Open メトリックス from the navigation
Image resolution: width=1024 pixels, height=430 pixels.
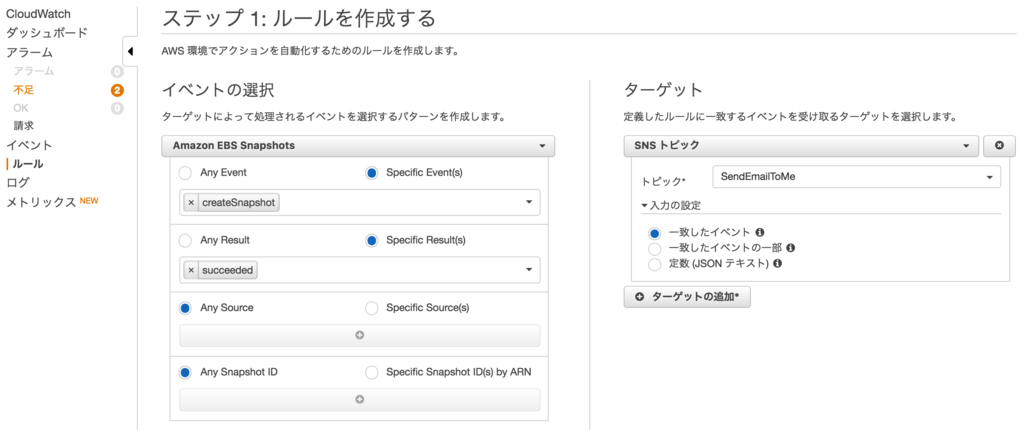coord(41,202)
